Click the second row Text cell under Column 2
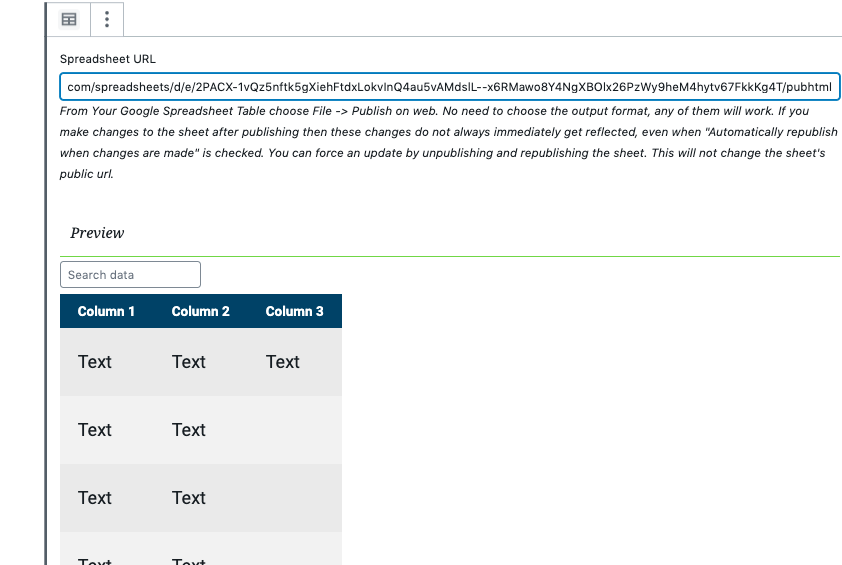842x565 pixels. point(201,430)
